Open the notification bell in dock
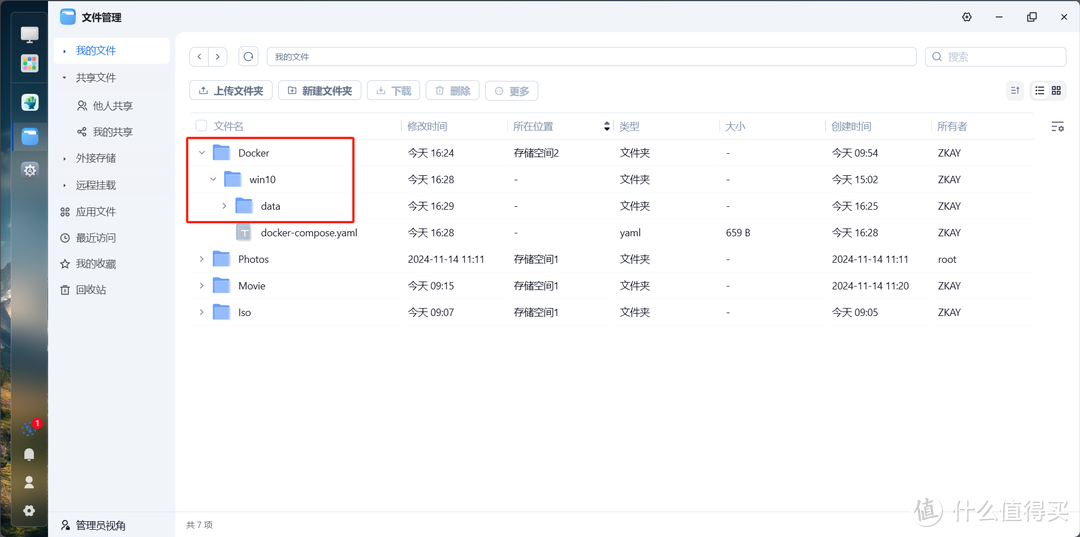 (29, 454)
